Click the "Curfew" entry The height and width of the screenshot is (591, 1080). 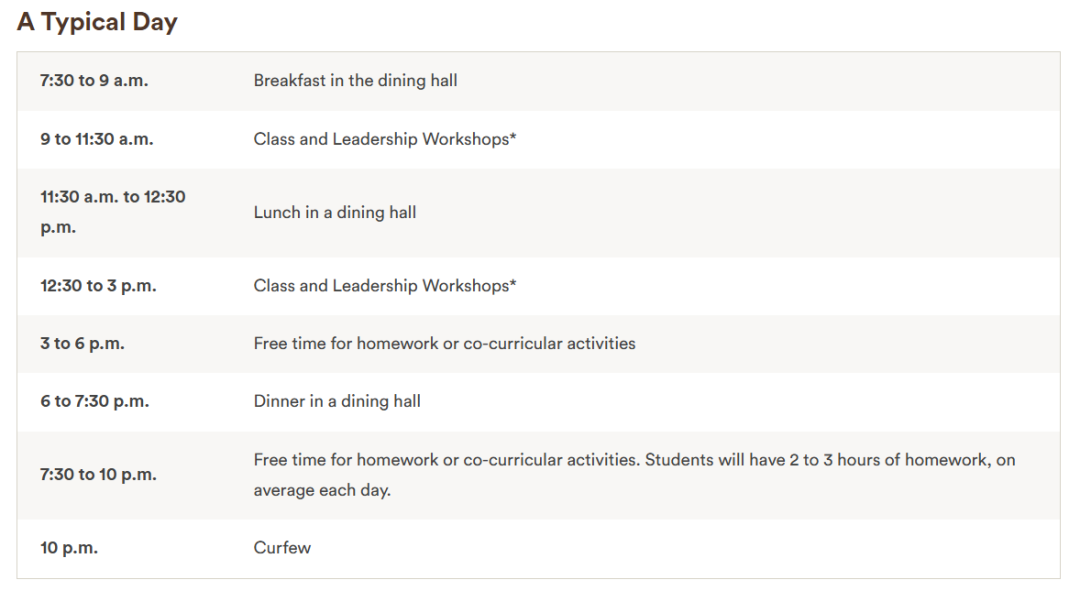click(x=282, y=548)
